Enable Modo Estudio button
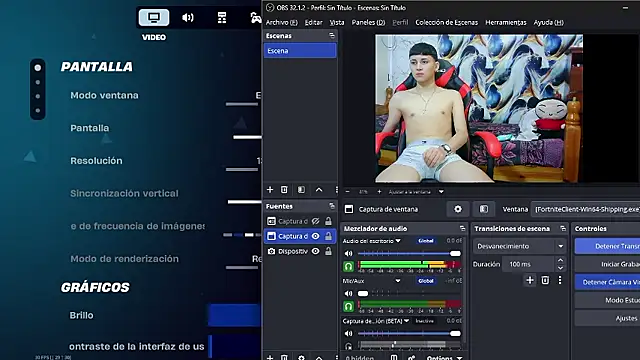640x360 pixels. coord(607,300)
